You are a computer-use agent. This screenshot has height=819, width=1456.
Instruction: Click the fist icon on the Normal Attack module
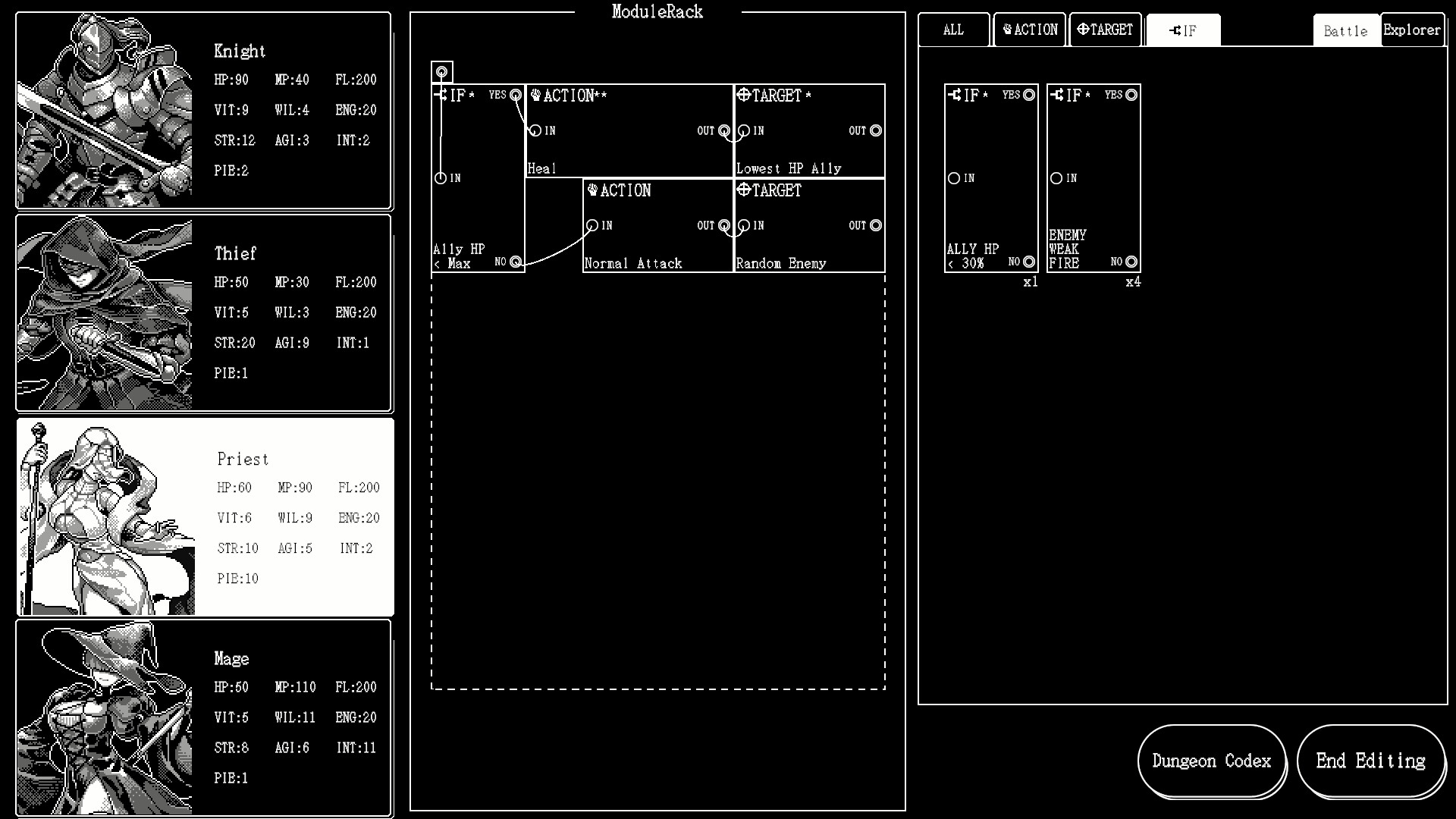594,190
